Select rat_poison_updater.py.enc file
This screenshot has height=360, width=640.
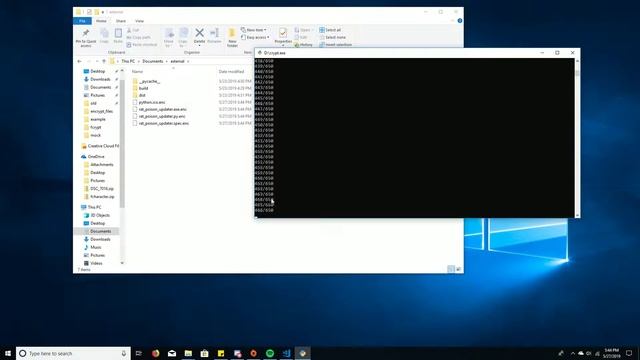[162, 116]
